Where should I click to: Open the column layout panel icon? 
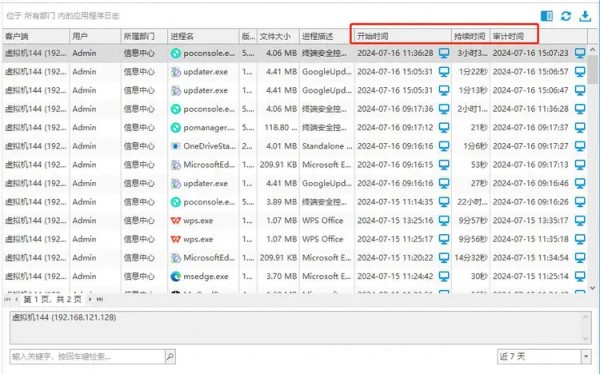[546, 16]
